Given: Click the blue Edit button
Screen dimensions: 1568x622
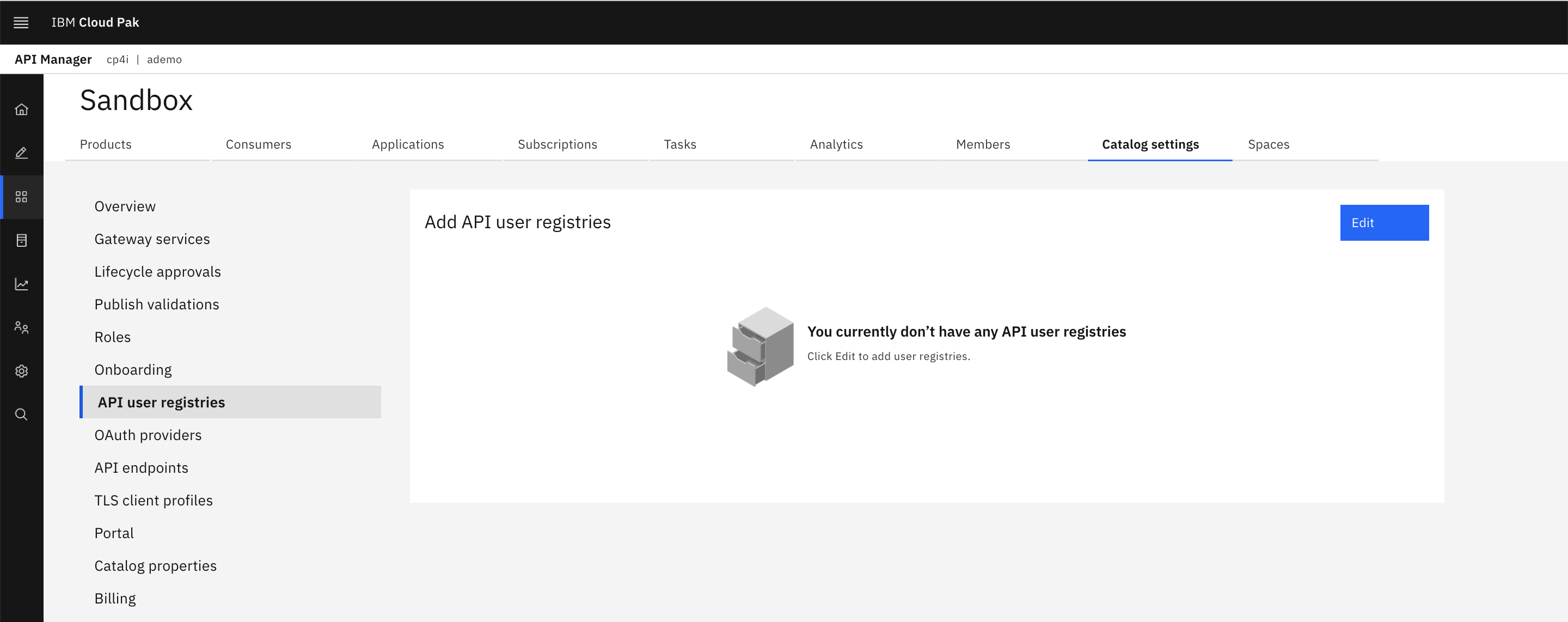Looking at the screenshot, I should coord(1383,223).
